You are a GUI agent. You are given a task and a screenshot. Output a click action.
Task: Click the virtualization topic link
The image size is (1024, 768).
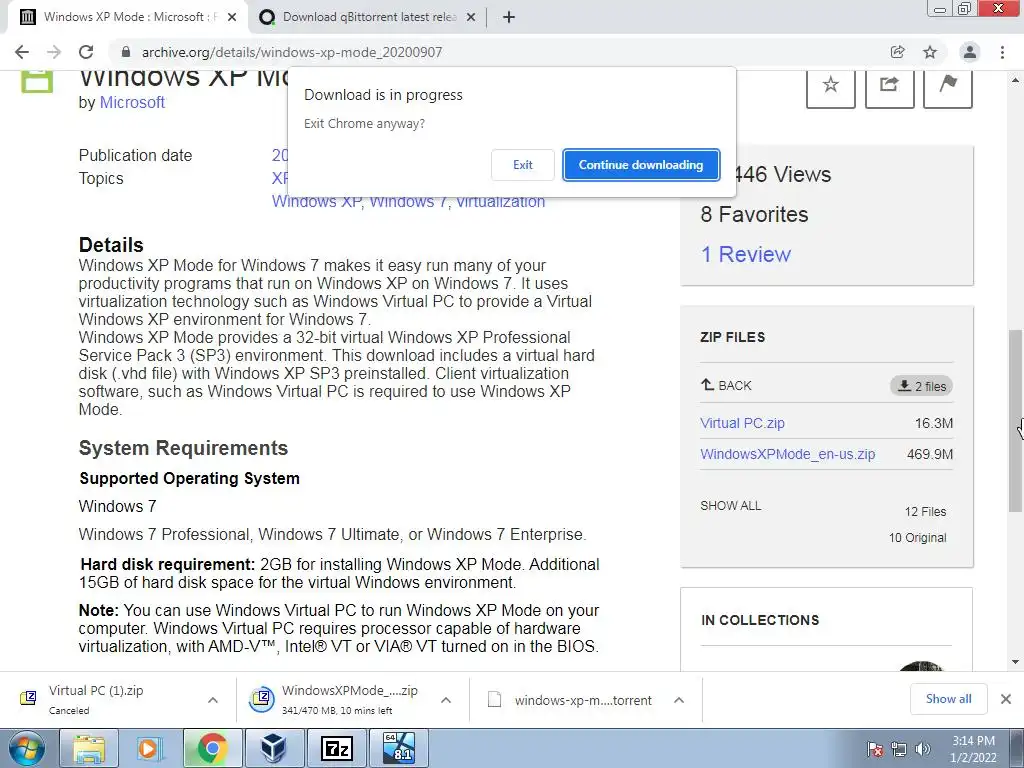click(500, 201)
